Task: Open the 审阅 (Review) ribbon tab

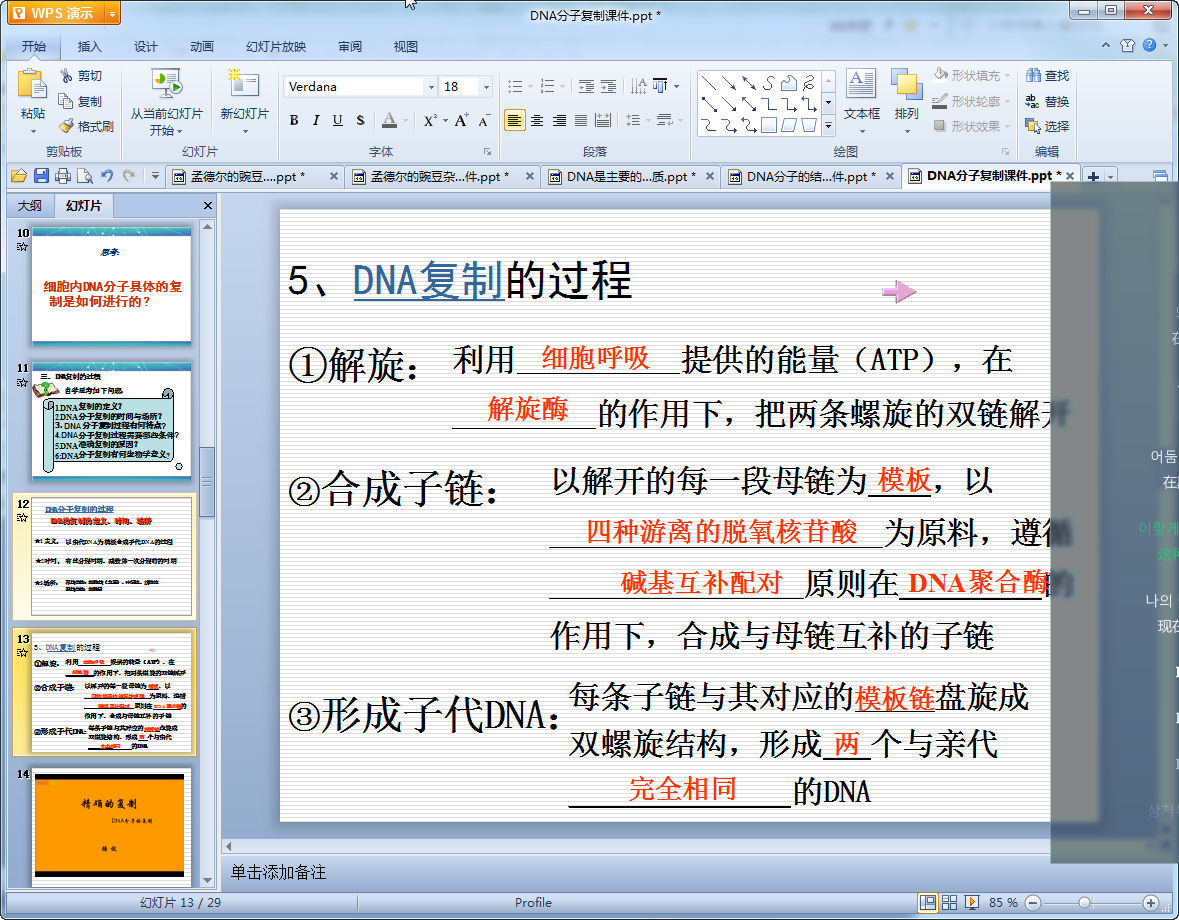Action: (x=350, y=47)
